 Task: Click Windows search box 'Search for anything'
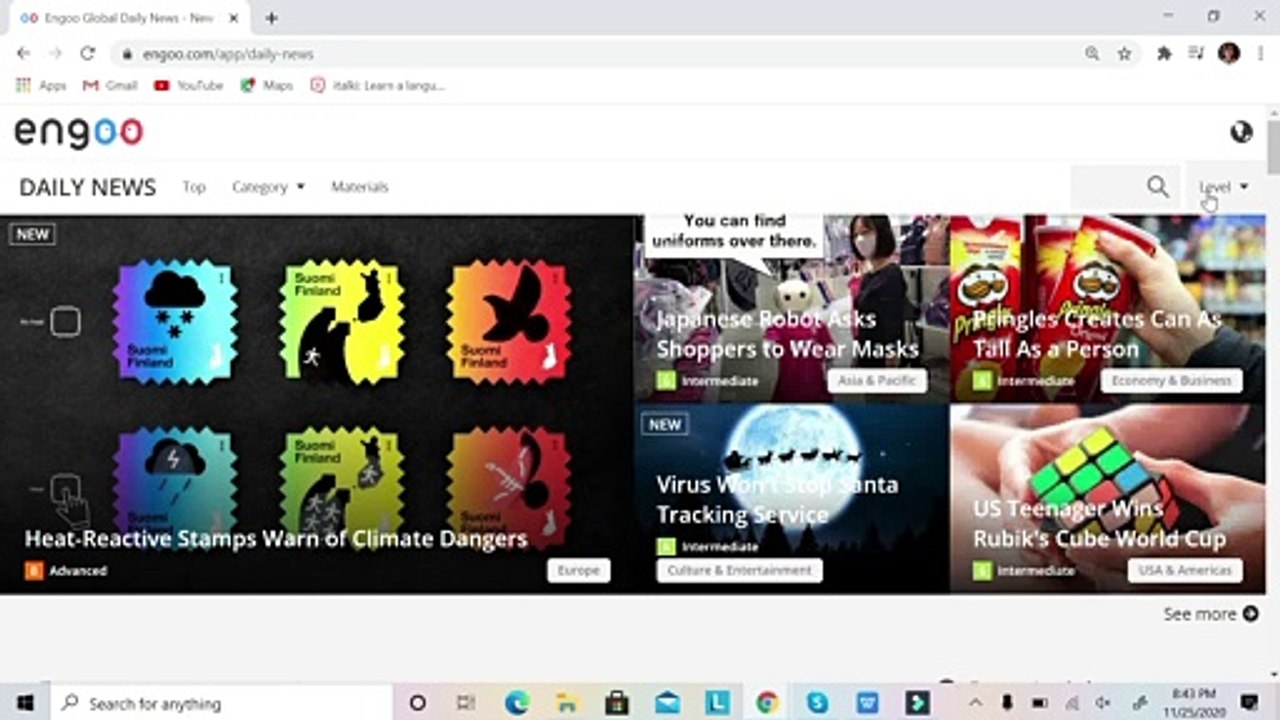click(221, 703)
